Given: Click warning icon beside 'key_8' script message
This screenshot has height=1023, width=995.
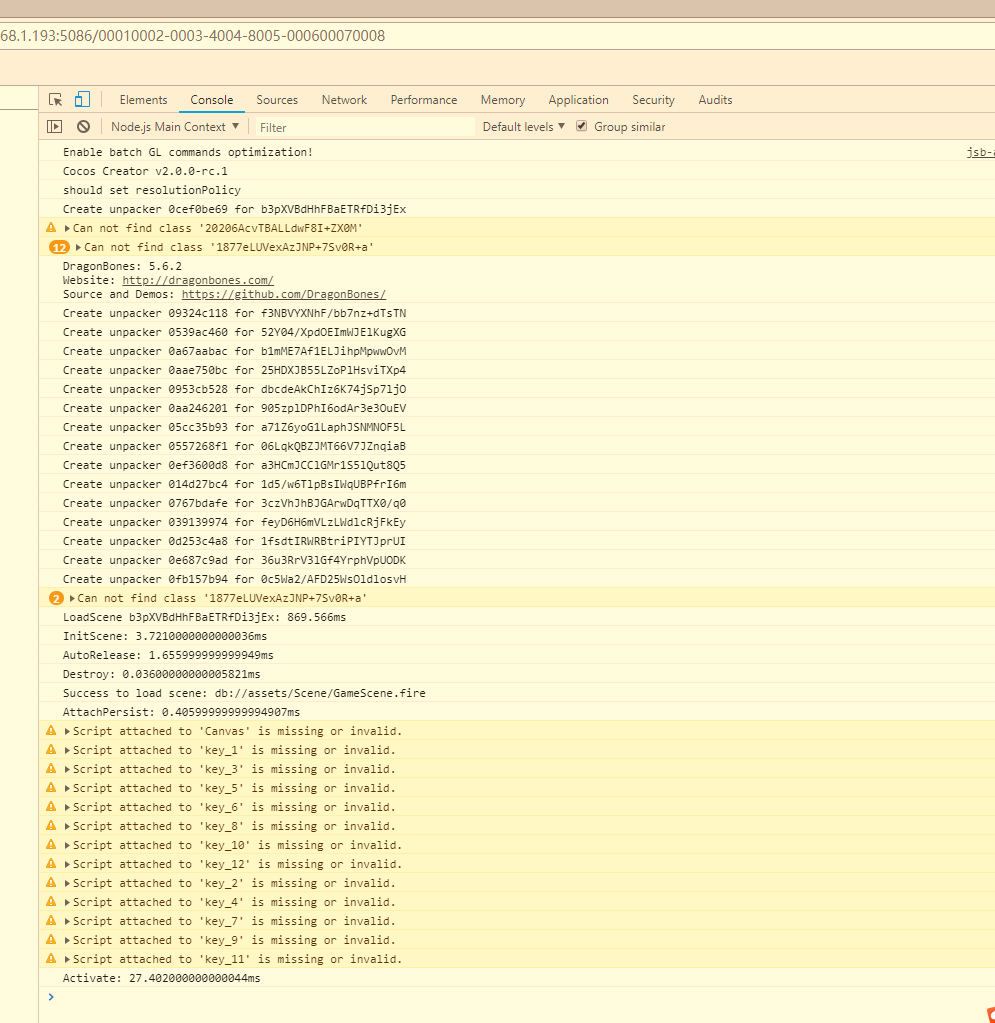Looking at the screenshot, I should click(52, 825).
